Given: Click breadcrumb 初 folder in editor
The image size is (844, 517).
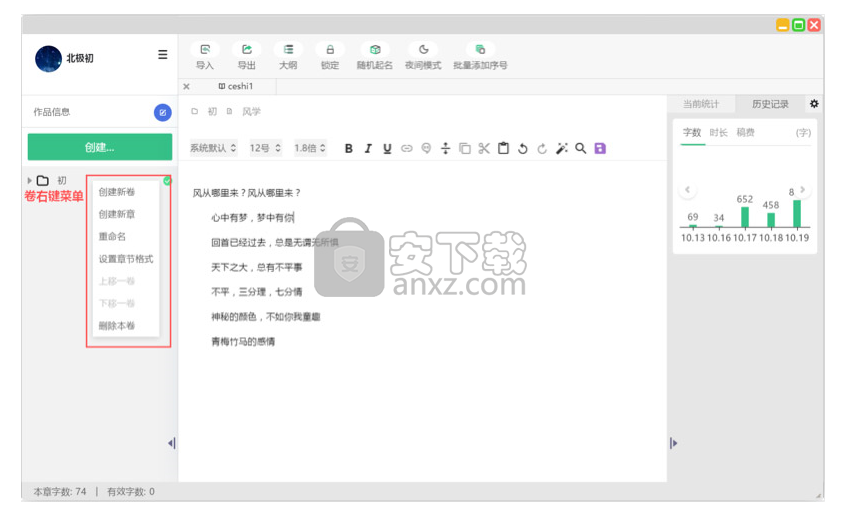Looking at the screenshot, I should [x=212, y=111].
